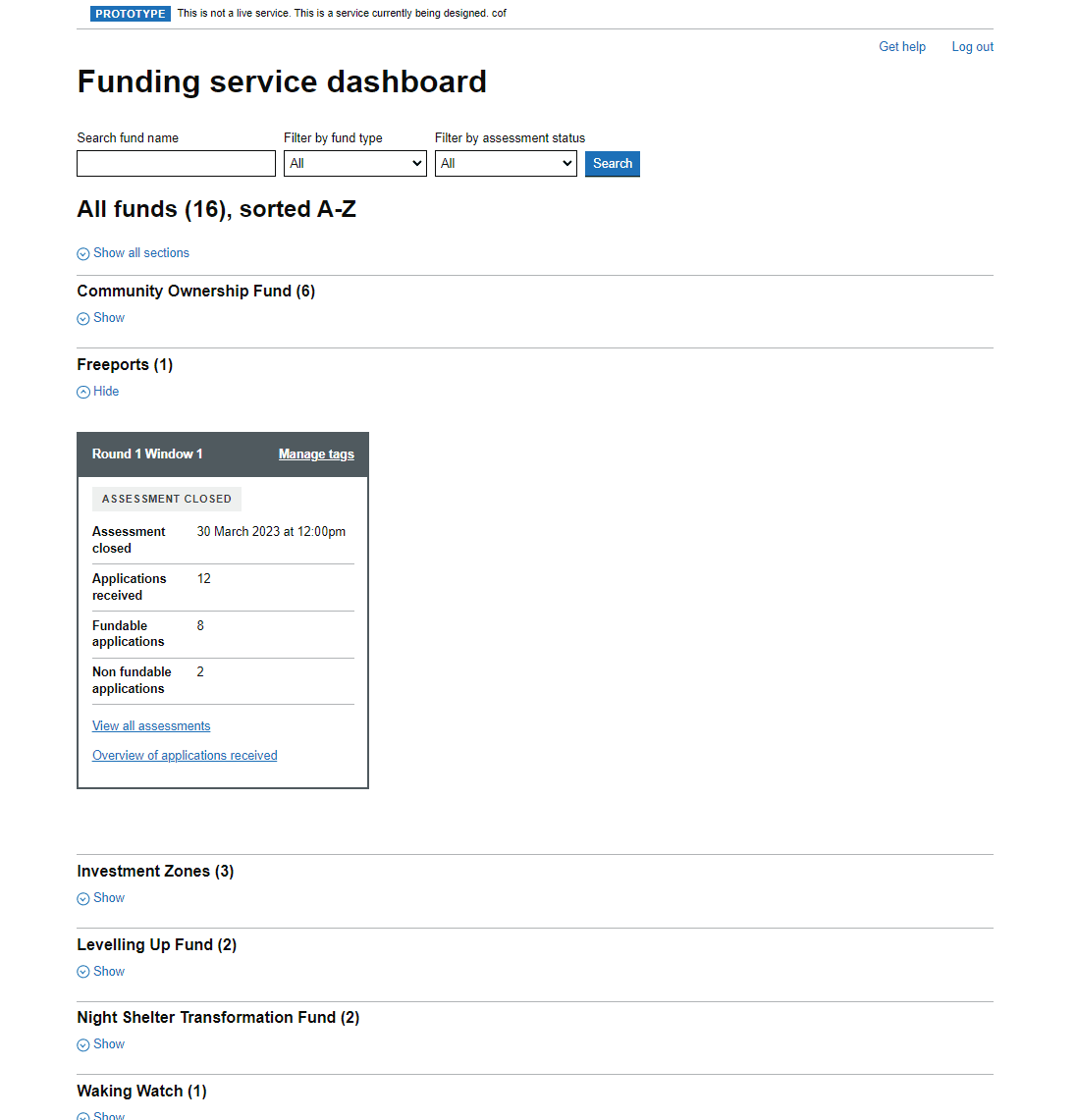Open View all assessments link
This screenshot has height=1120, width=1077.
pyautogui.click(x=151, y=726)
